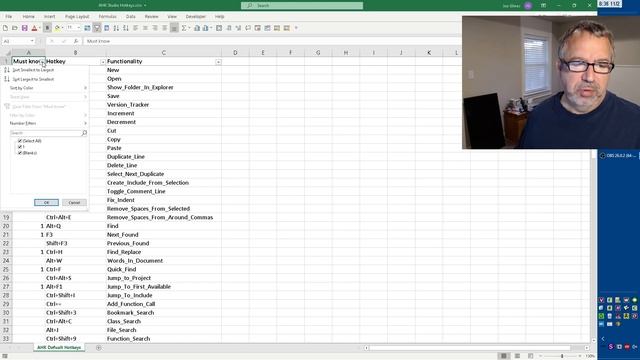Click OK in the filter menu
The image size is (640, 360).
[x=47, y=203]
